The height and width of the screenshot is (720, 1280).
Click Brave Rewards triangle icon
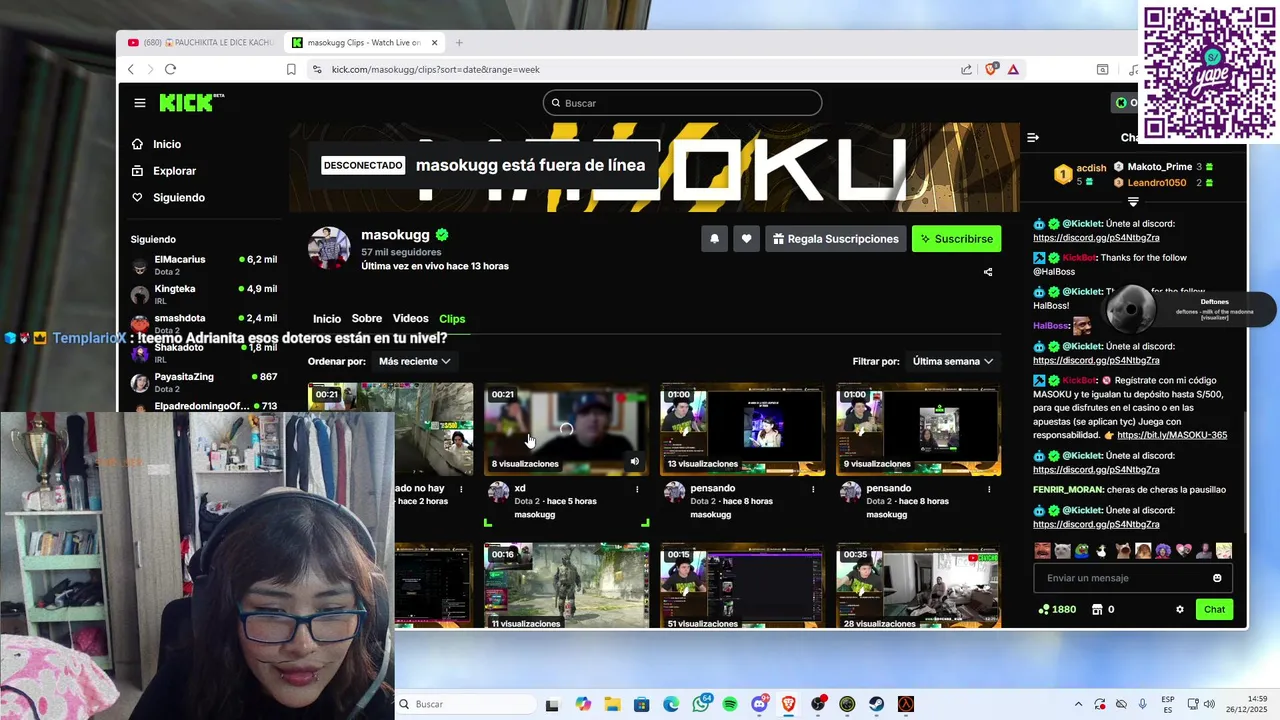1013,69
